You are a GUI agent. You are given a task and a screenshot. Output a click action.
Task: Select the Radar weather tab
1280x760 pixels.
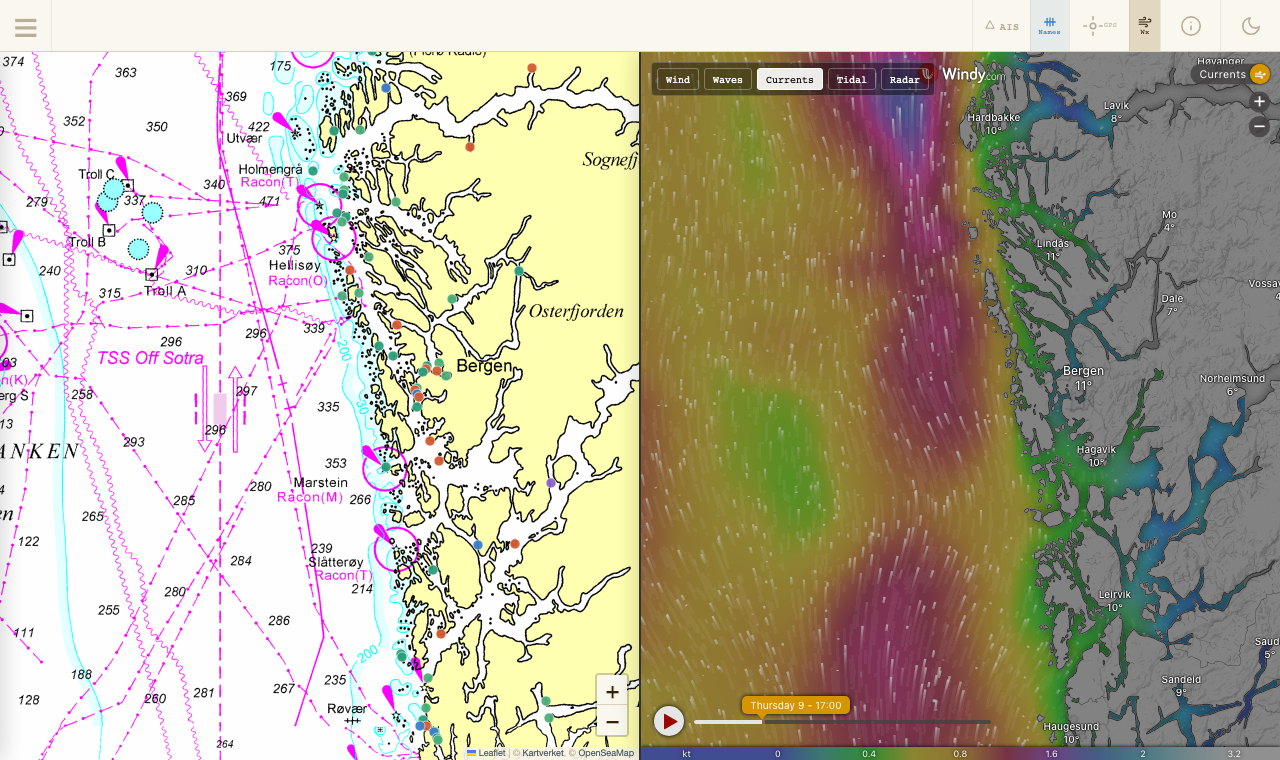[905, 80]
